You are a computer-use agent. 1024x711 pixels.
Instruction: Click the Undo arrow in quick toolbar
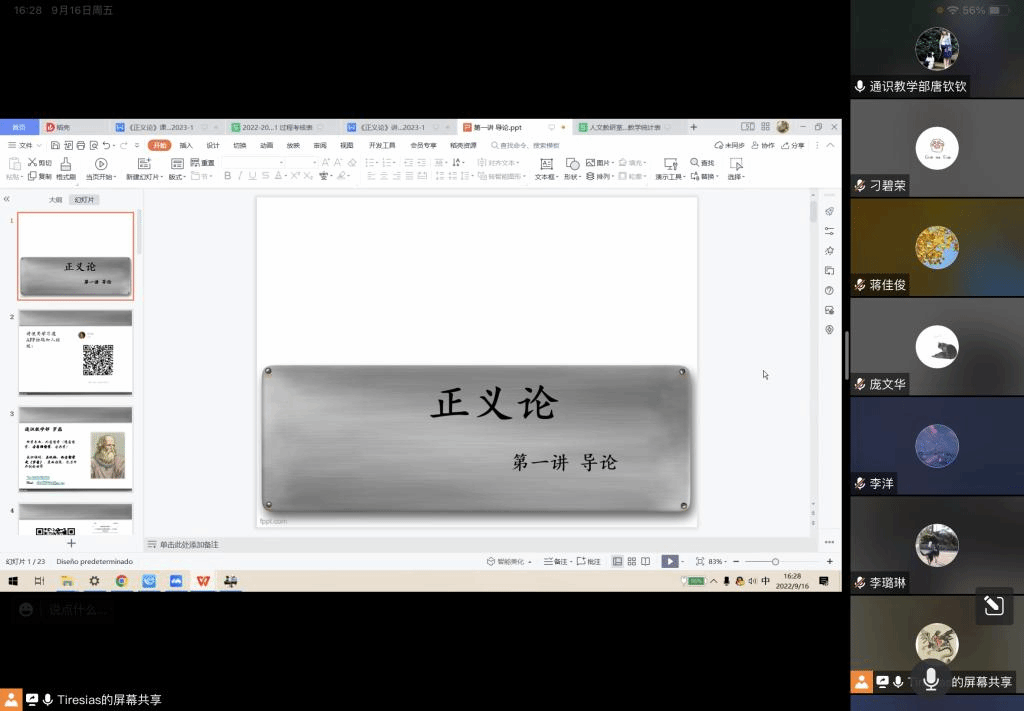108,145
